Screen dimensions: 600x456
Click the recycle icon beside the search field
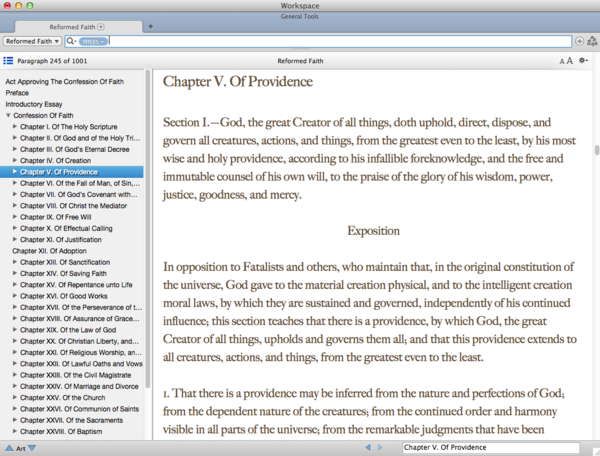click(592, 41)
